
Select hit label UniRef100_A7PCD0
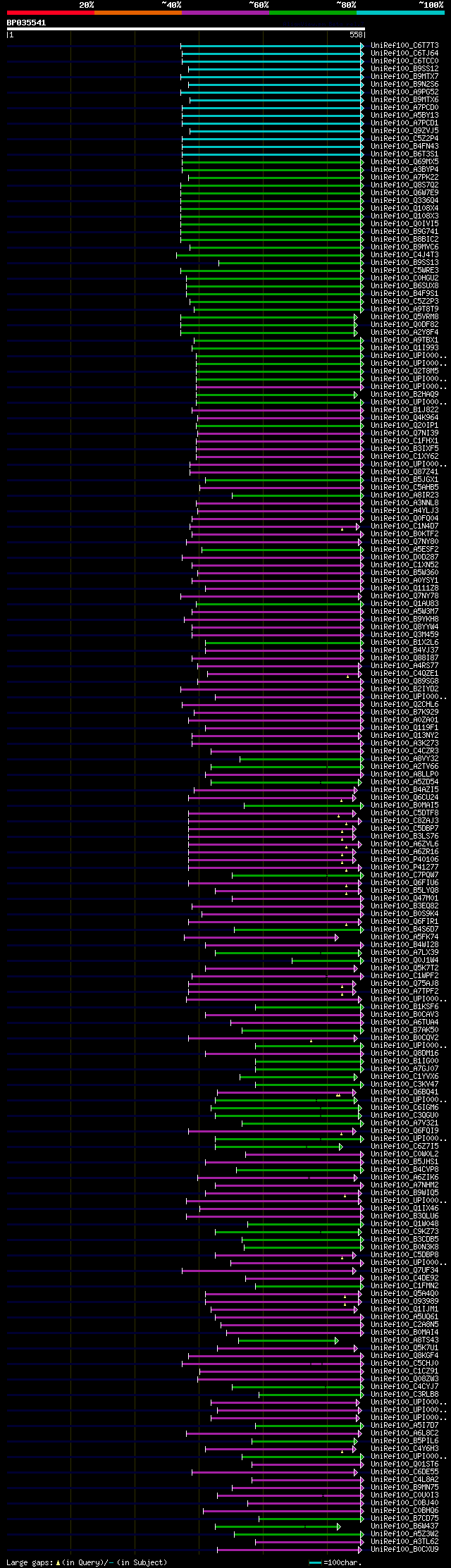pyautogui.click(x=404, y=107)
